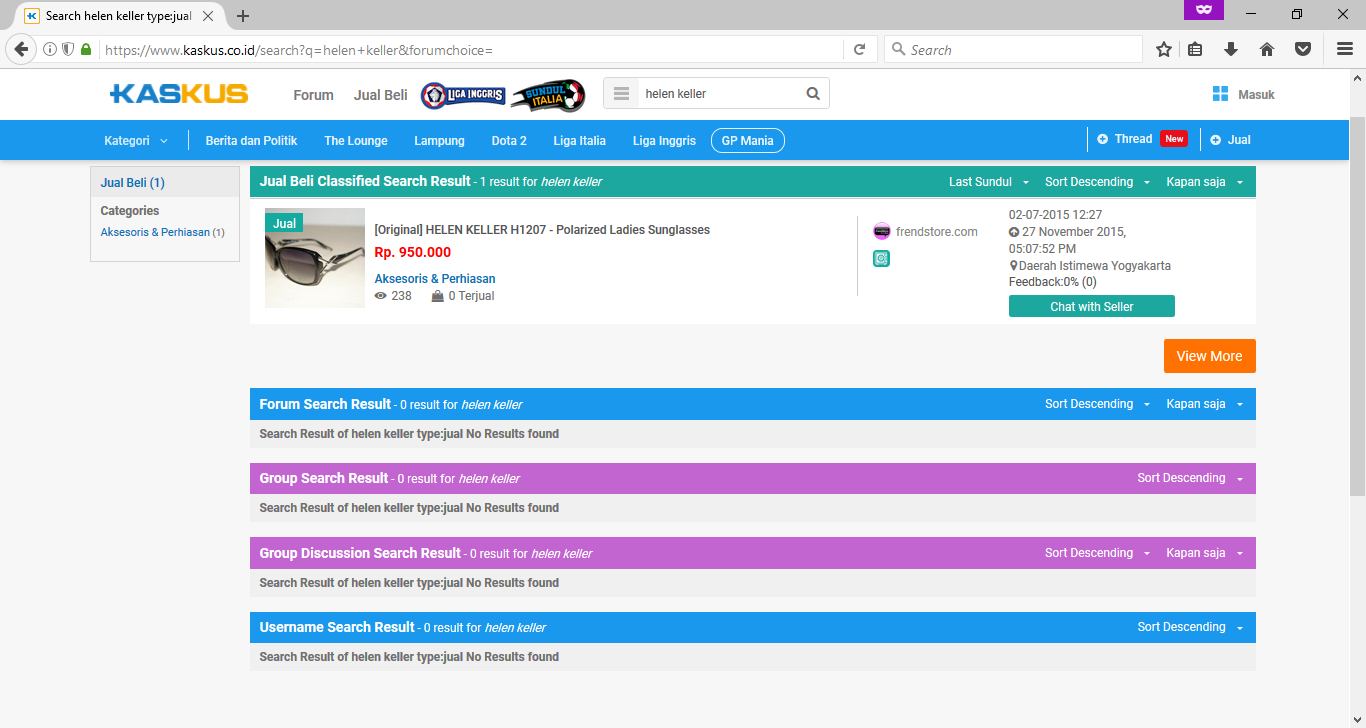1366x728 pixels.
Task: Open Group Discussion Kapan saja dropdown
Action: tap(1205, 553)
